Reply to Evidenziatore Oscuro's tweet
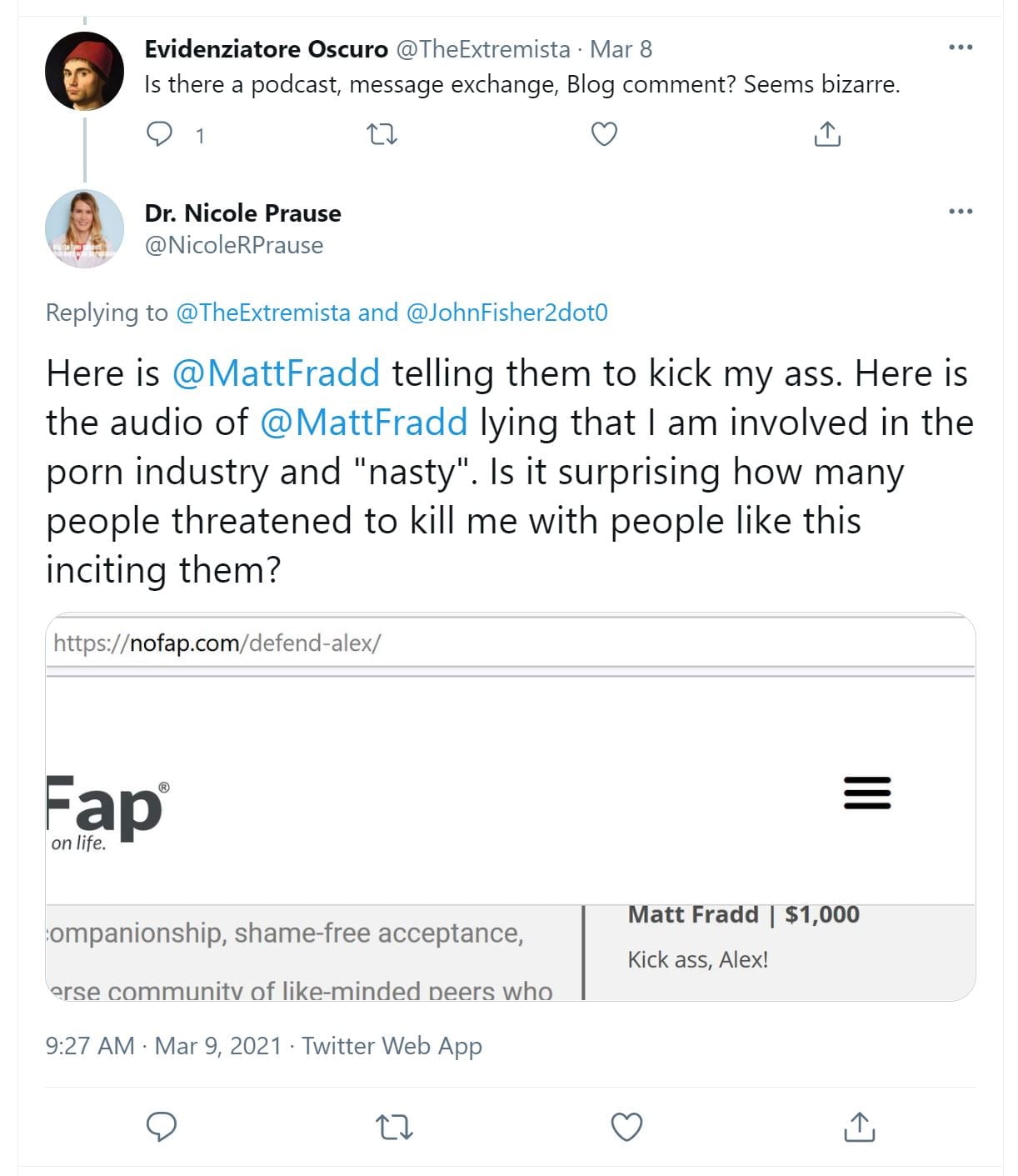Image resolution: width=1018 pixels, height=1176 pixels. pos(160,134)
